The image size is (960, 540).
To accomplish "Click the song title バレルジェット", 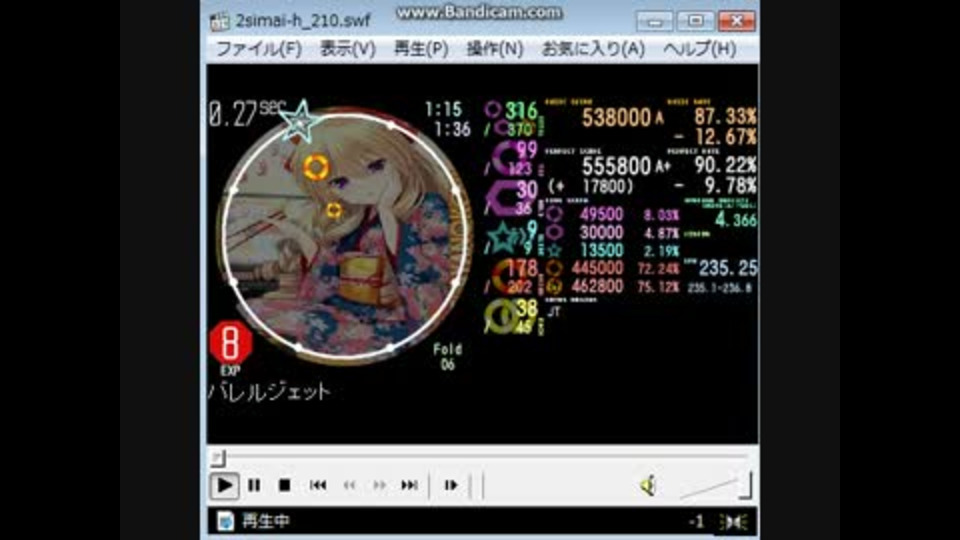I will click(x=269, y=392).
